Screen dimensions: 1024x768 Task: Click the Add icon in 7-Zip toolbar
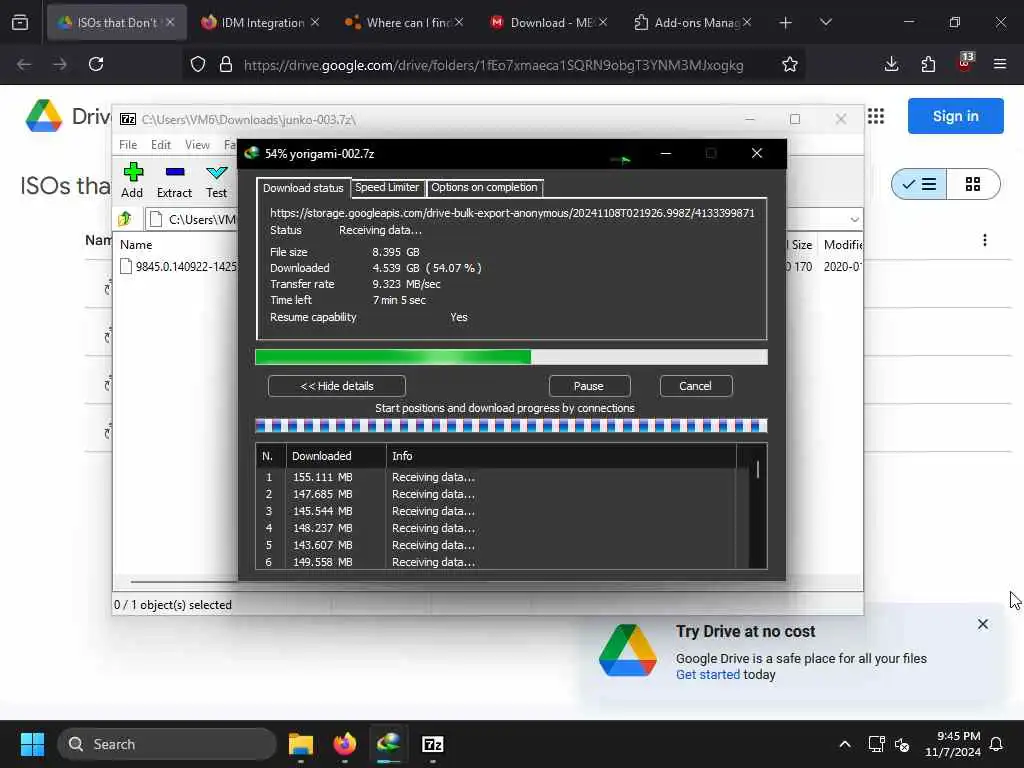coord(133,173)
